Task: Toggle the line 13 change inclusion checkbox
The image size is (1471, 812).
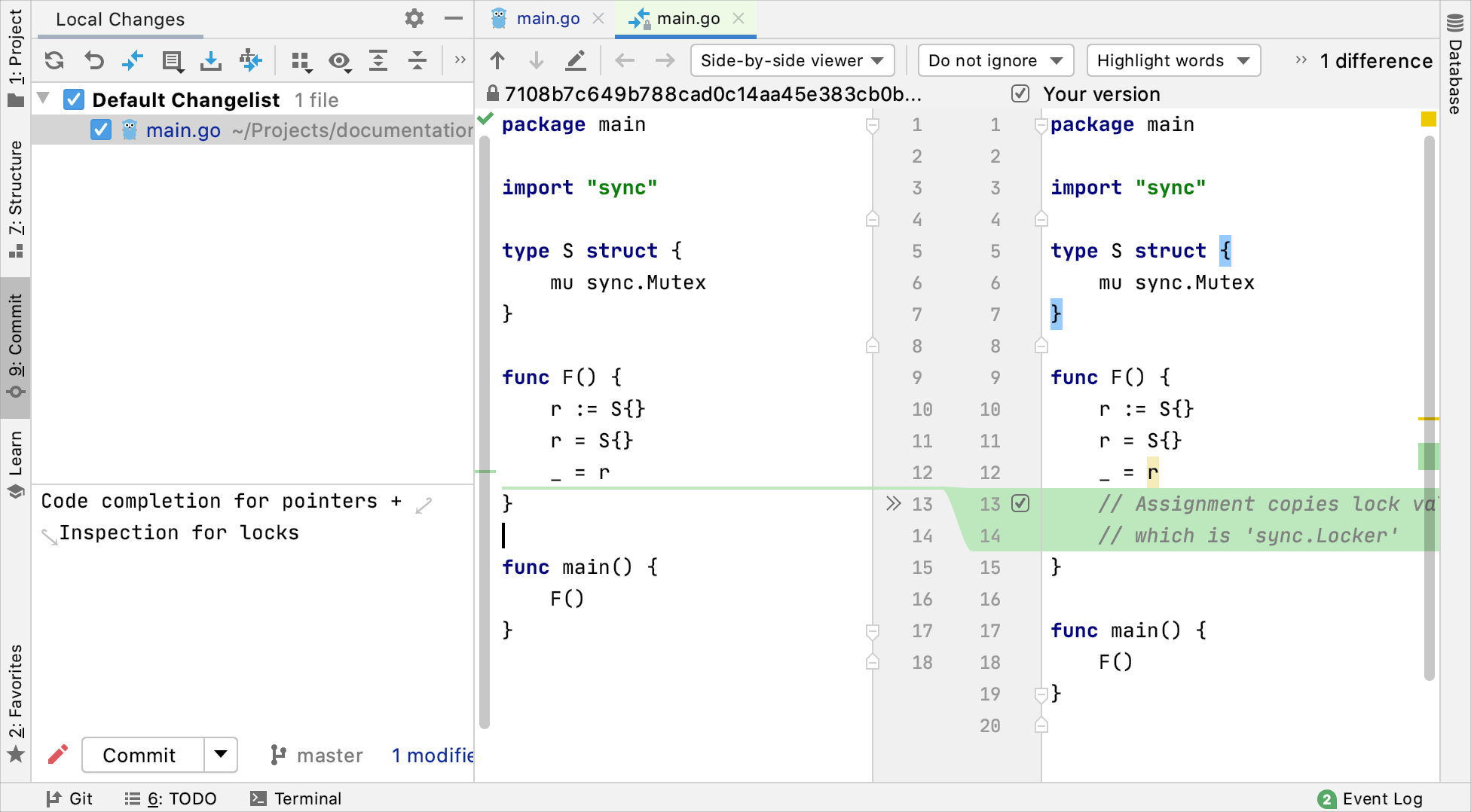Action: [1020, 503]
